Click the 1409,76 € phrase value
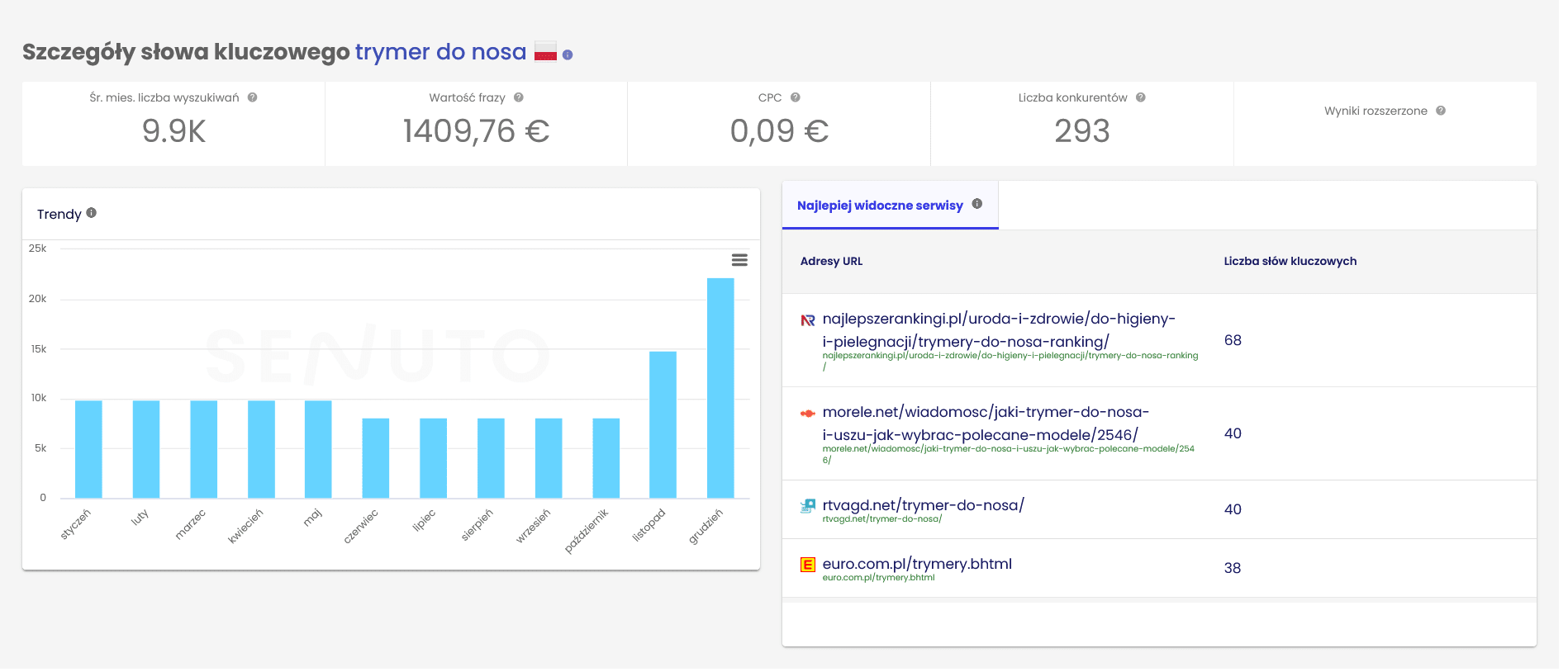This screenshot has height=672, width=1568. click(476, 131)
